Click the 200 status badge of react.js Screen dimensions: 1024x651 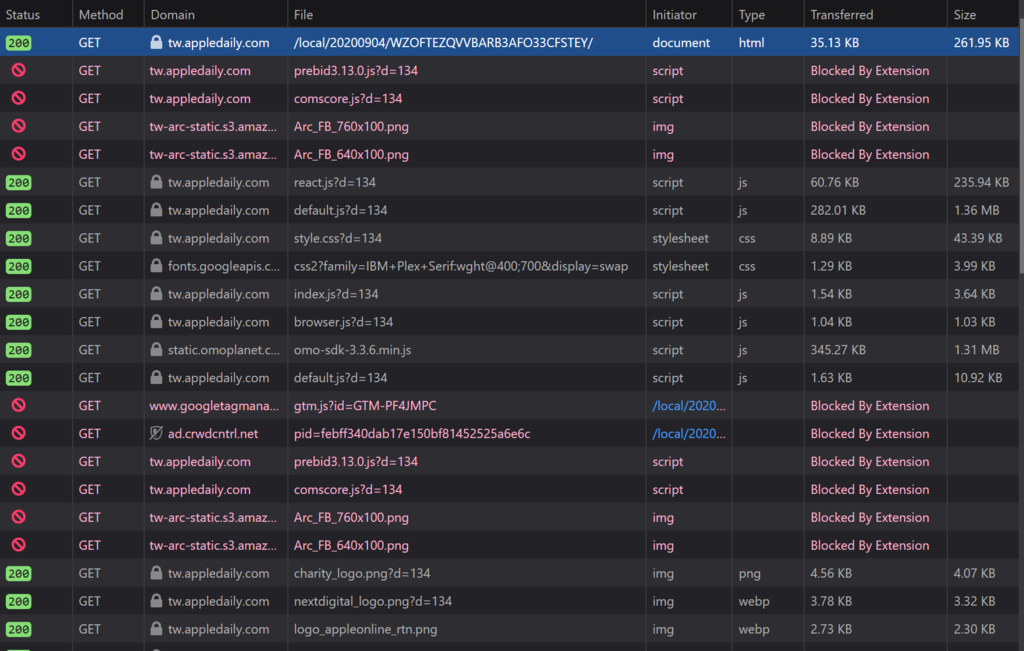tap(18, 183)
